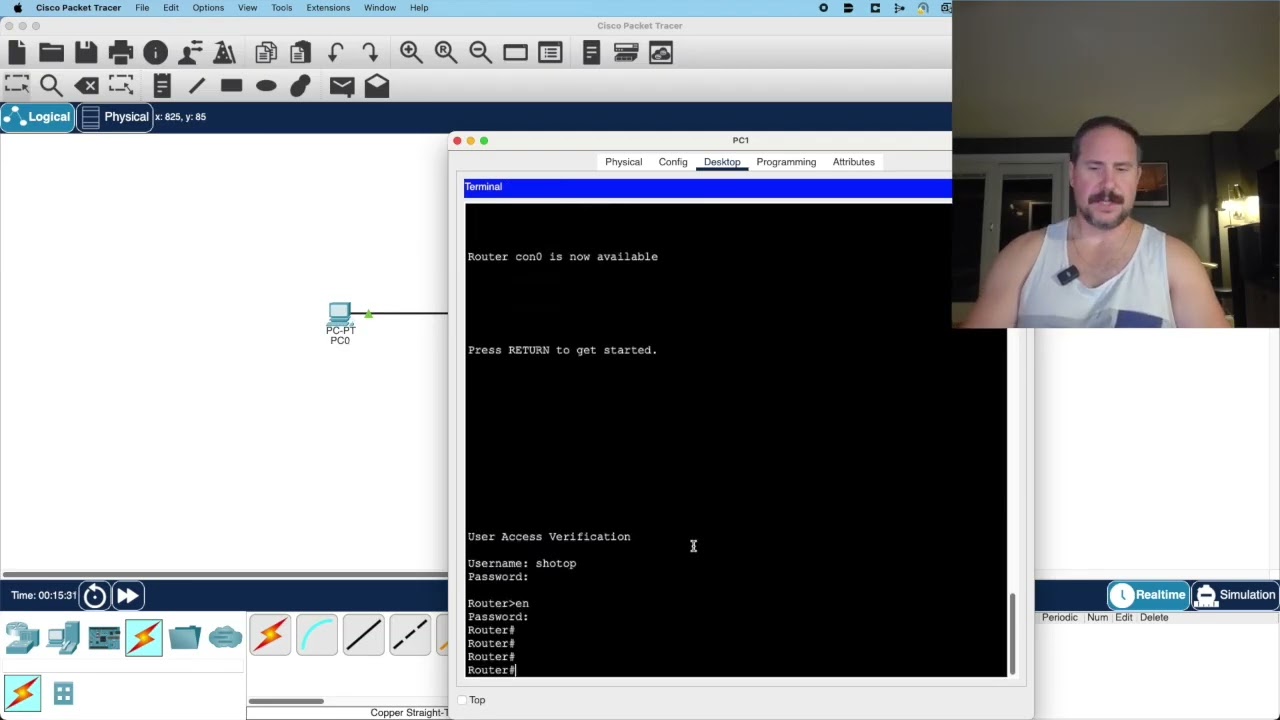Open the Attributes tab in PC1
The height and width of the screenshot is (720, 1280).
[854, 162]
